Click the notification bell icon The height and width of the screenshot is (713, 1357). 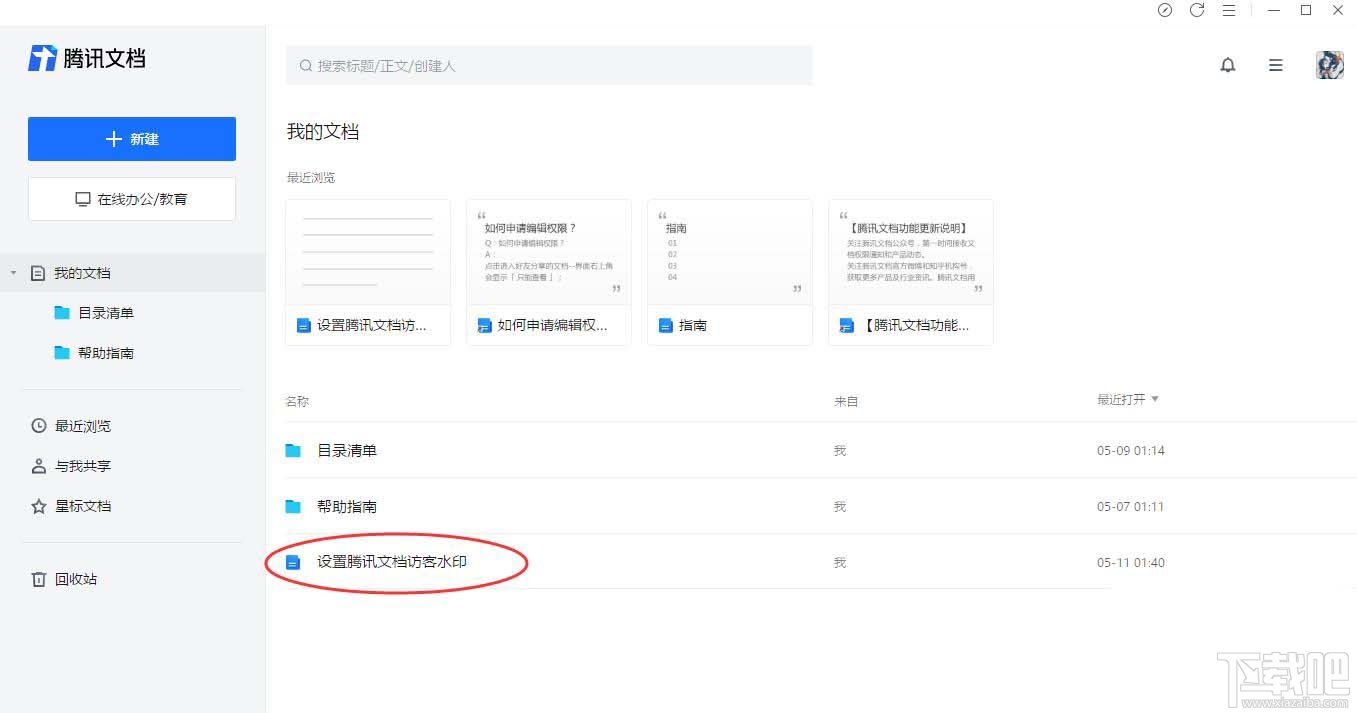click(1228, 64)
